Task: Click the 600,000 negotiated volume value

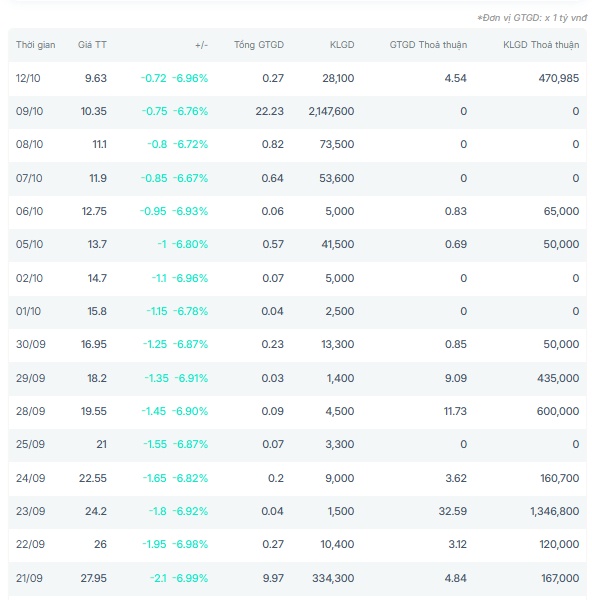Action: coord(558,411)
